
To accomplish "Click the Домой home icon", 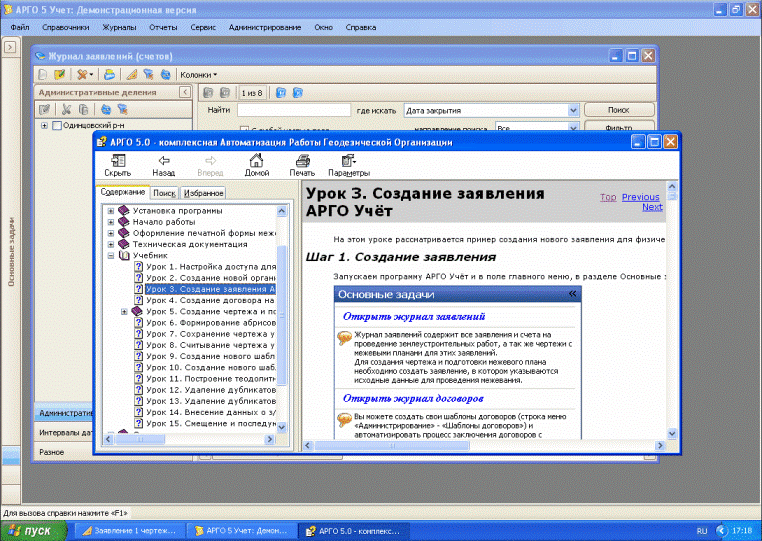I will (256, 160).
